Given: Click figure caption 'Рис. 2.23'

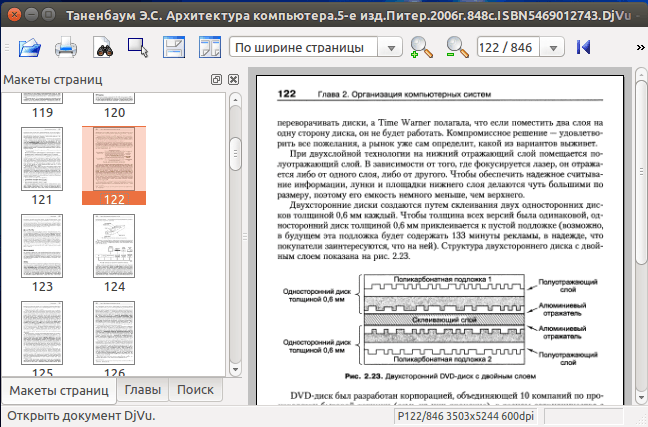Looking at the screenshot, I should [x=363, y=376].
